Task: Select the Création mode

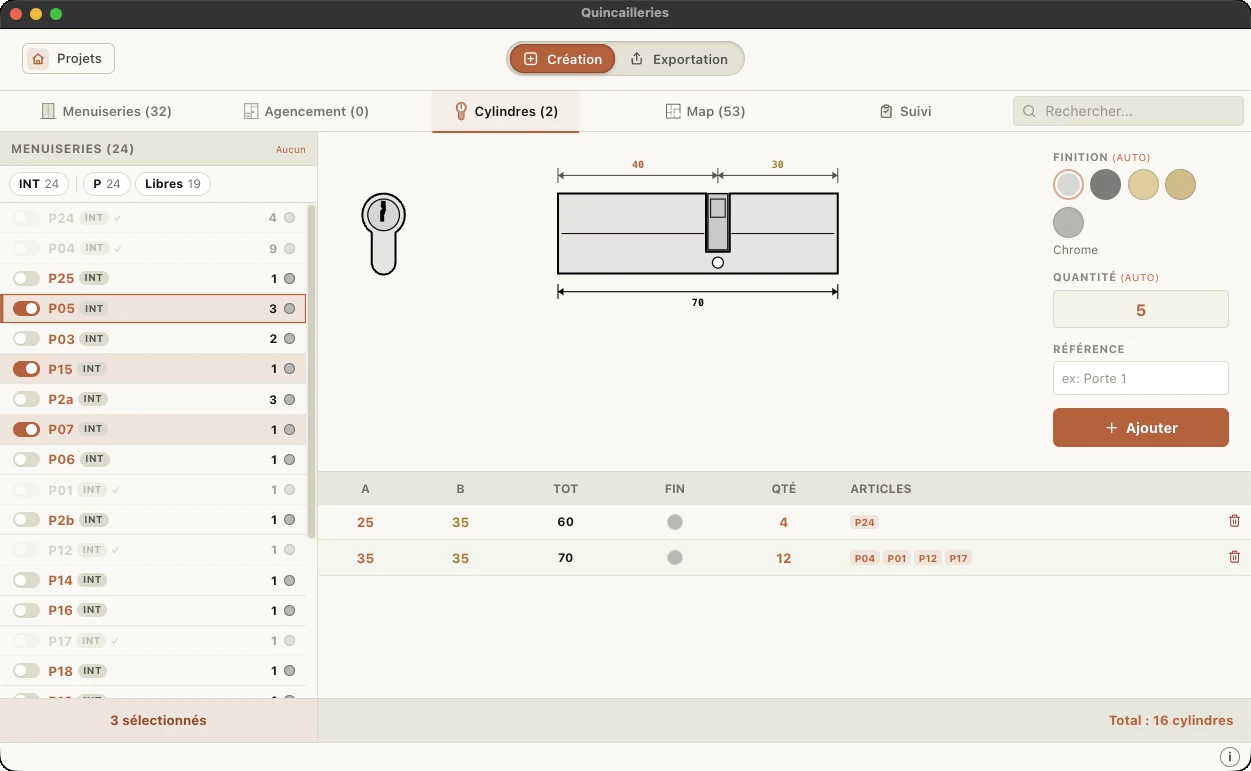Action: 563,59
